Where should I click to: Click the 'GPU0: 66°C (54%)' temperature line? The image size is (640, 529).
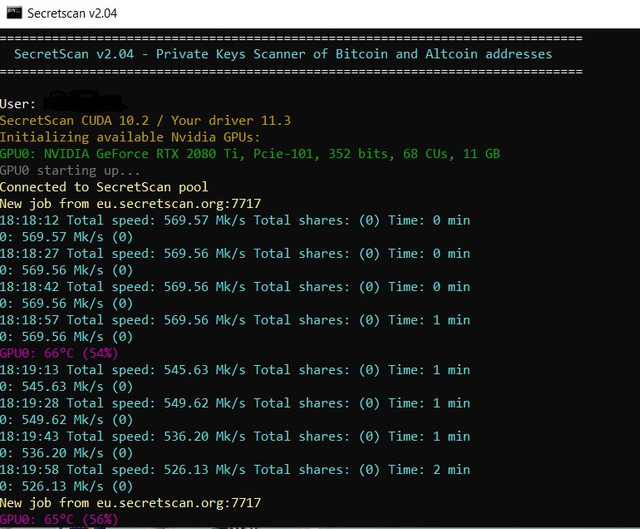click(x=59, y=353)
